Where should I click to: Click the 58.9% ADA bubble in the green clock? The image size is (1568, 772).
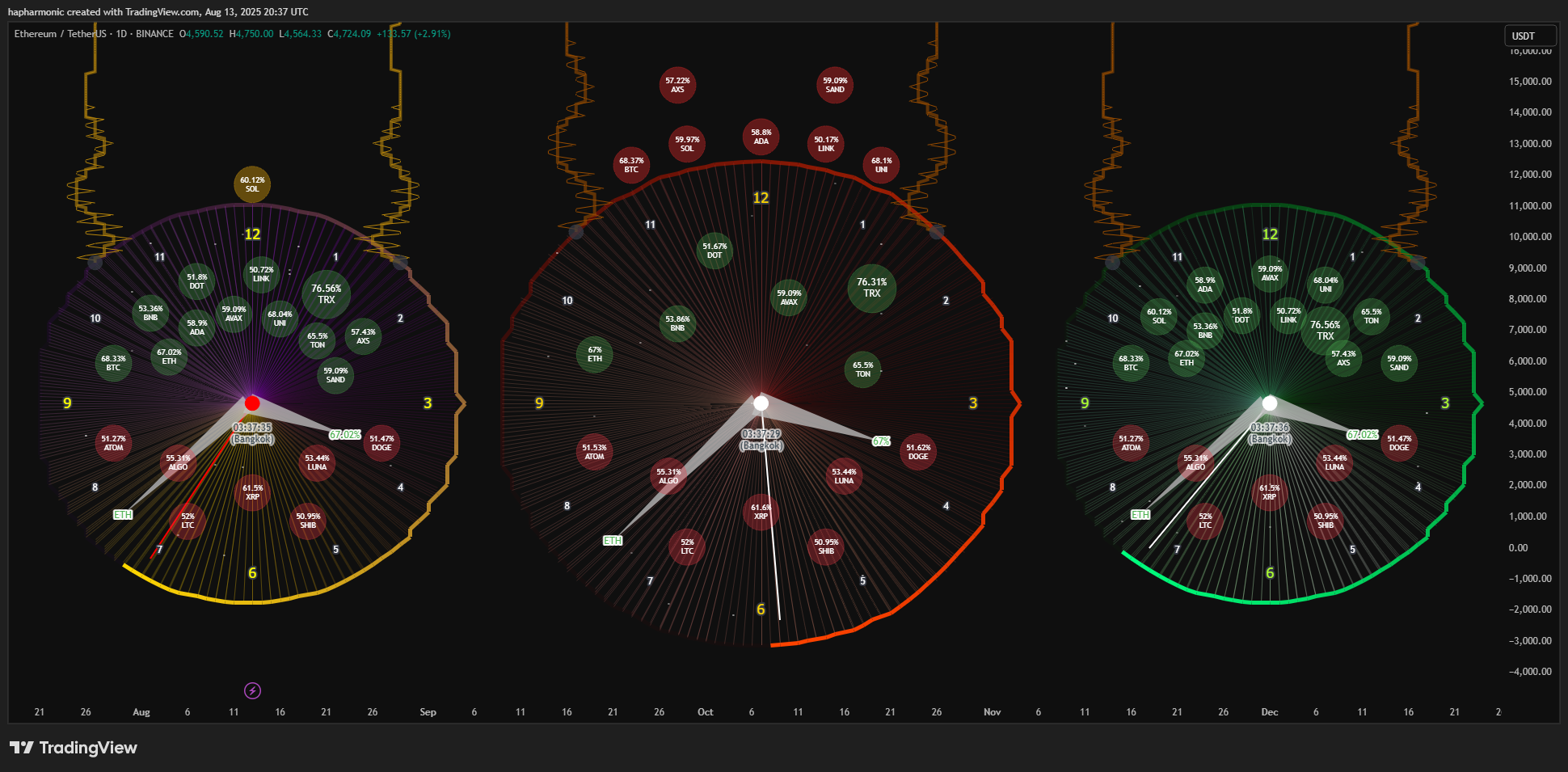[x=1205, y=285]
